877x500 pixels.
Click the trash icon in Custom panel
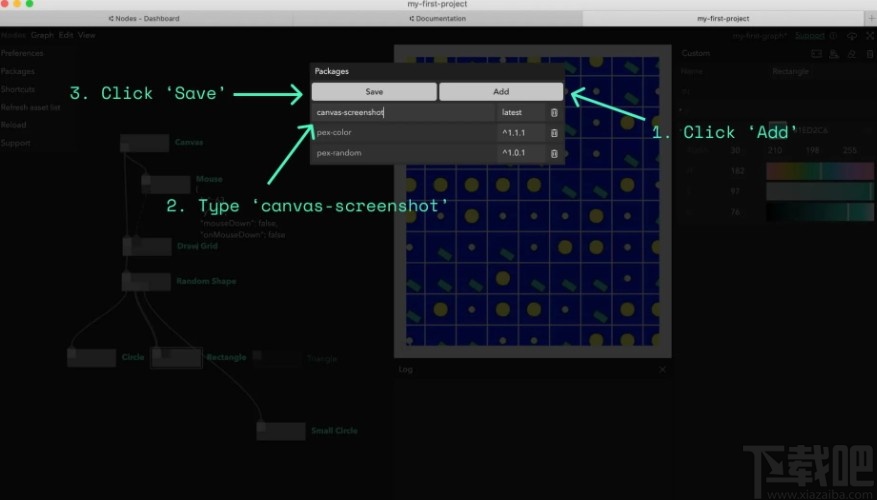point(870,54)
